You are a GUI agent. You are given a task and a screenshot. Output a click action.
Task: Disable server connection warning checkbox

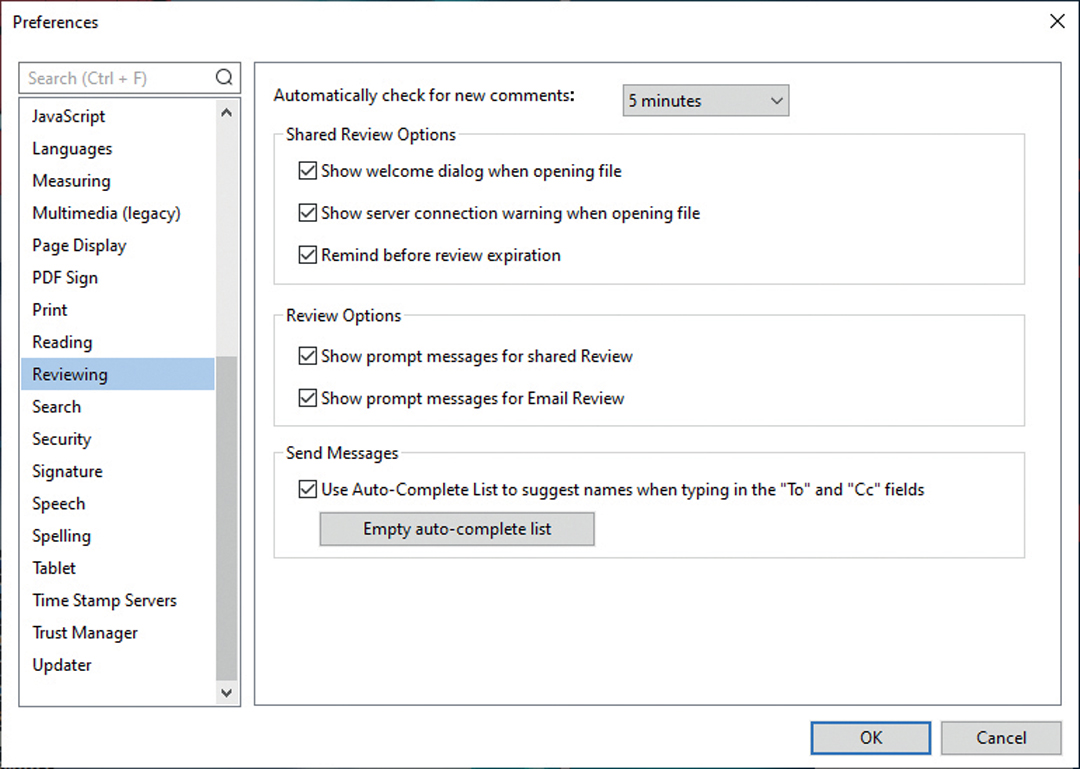(x=307, y=213)
